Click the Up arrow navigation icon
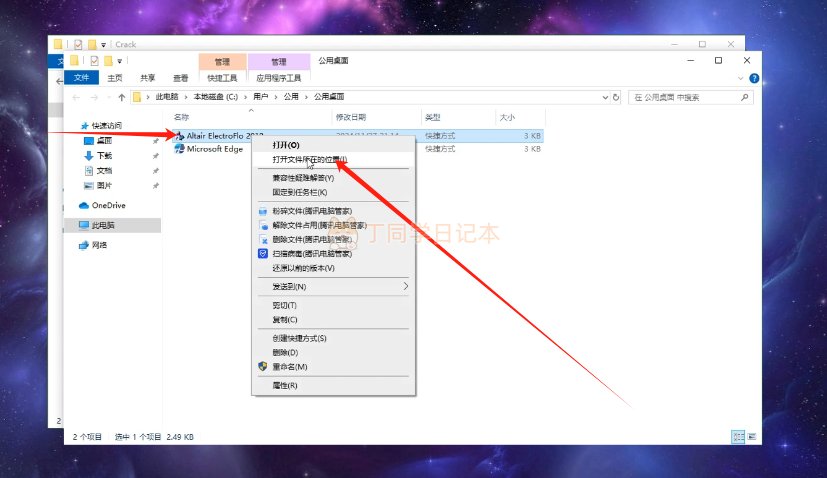Screen dimensions: 827x478 point(122,97)
